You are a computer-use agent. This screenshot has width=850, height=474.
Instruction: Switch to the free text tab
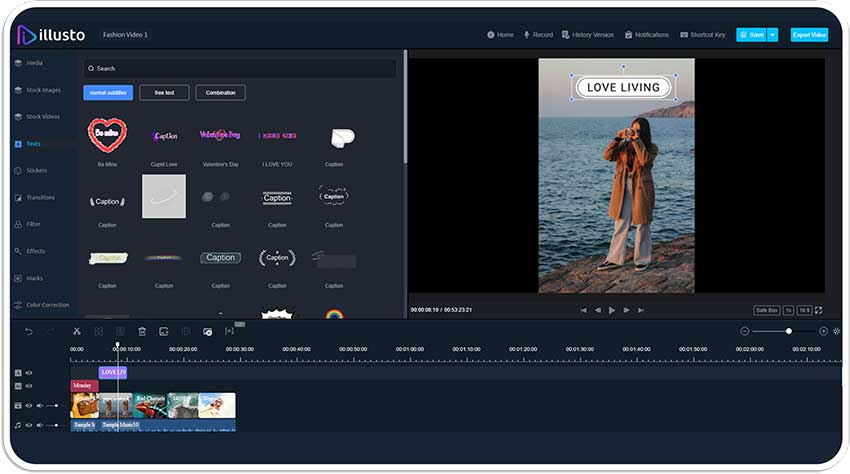tap(164, 93)
